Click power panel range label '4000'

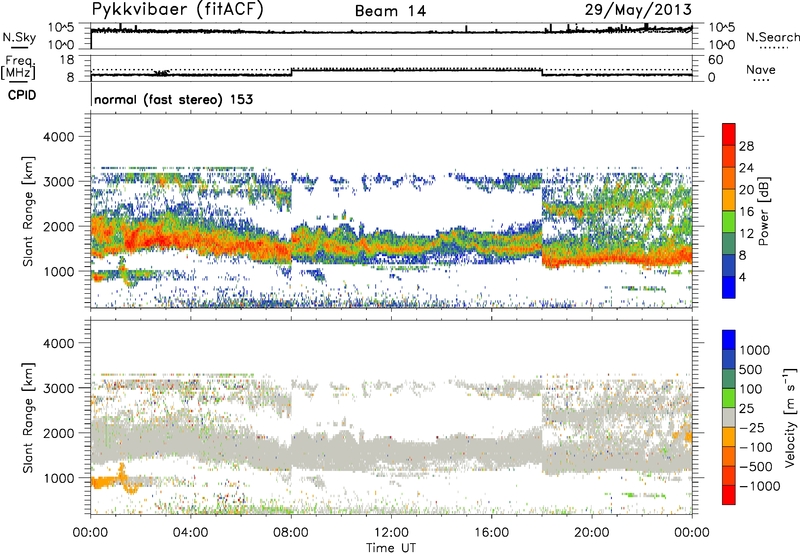click(x=58, y=137)
